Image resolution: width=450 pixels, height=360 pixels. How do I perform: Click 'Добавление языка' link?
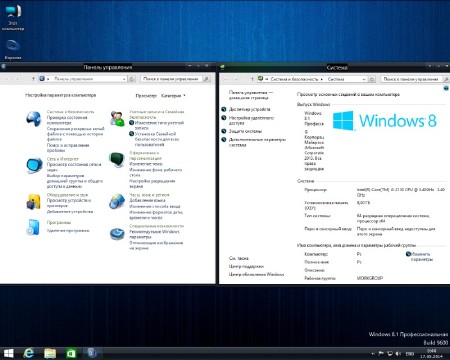147,200
